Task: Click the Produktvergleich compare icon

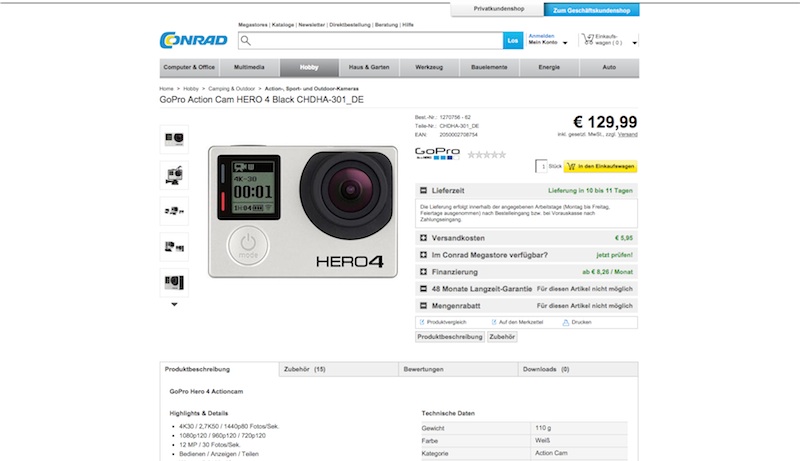Action: 422,322
